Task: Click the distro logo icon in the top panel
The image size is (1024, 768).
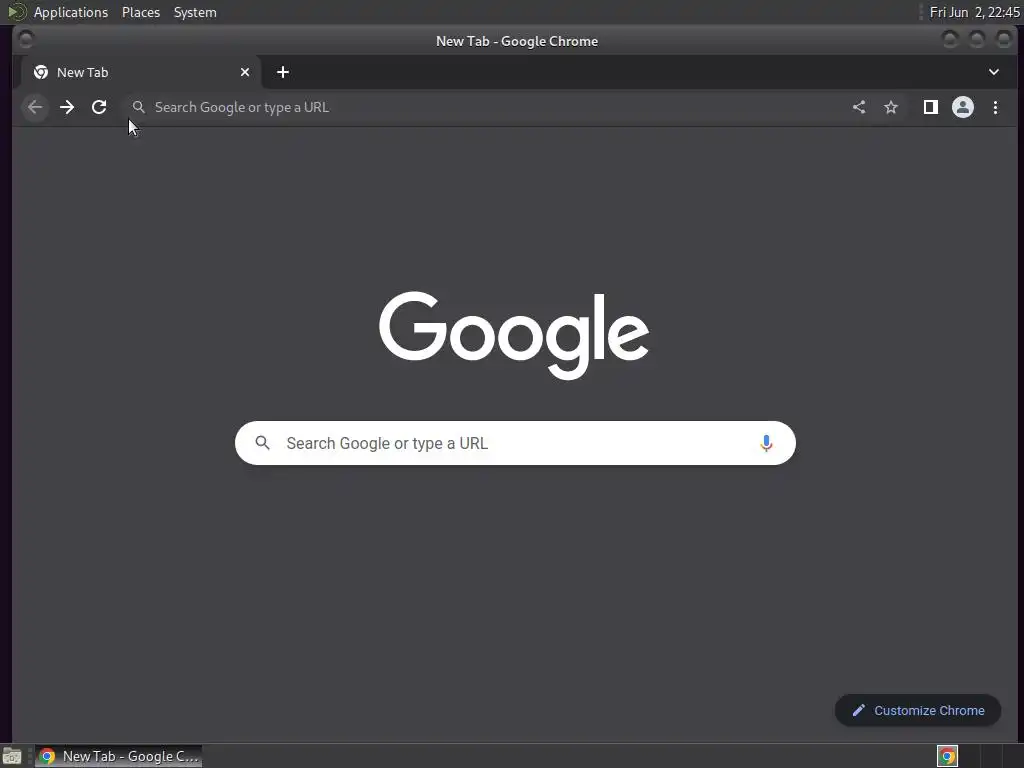Action: coord(17,12)
